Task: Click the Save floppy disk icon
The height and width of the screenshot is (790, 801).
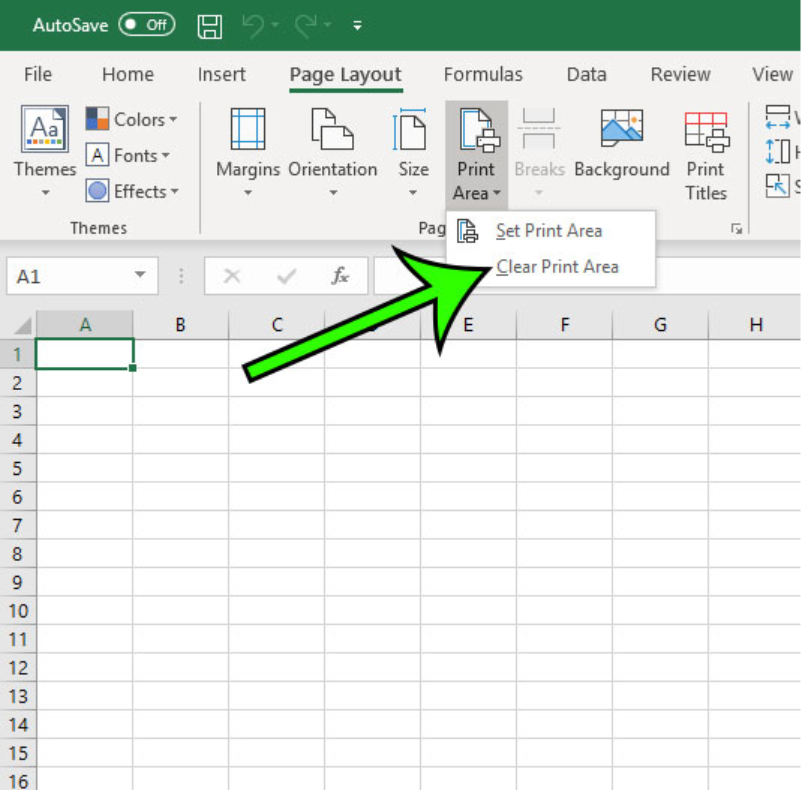Action: [x=209, y=26]
